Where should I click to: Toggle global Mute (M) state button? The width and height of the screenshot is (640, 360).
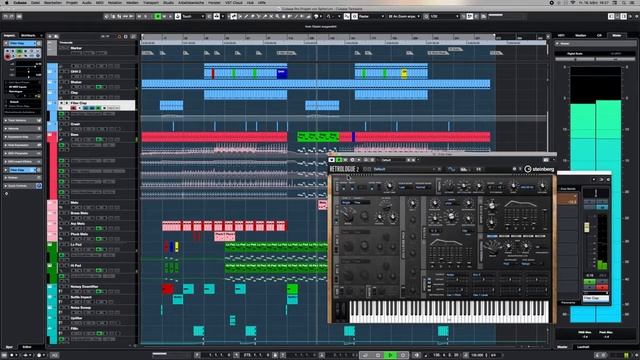(139, 16)
